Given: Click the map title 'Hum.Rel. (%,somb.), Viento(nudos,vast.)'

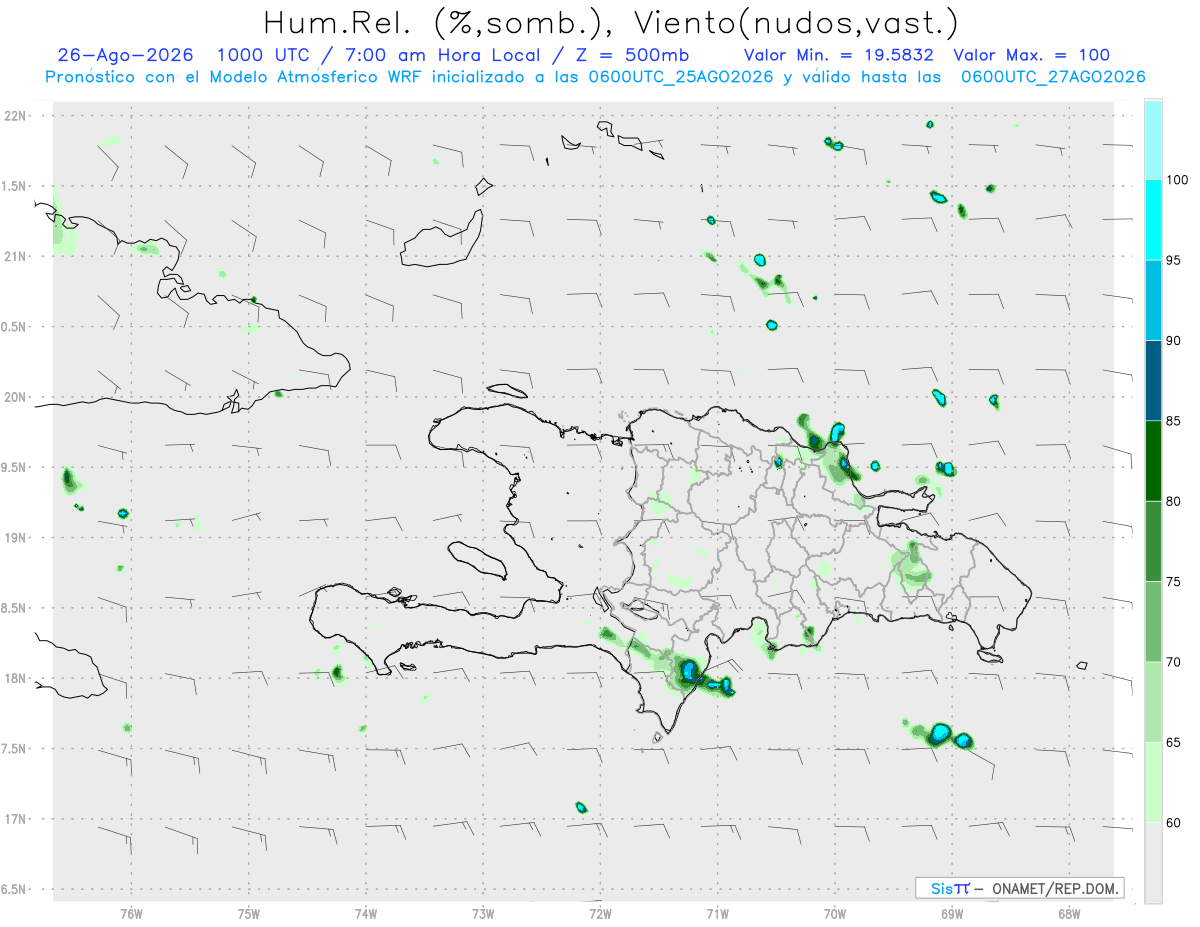Looking at the screenshot, I should [x=611, y=22].
